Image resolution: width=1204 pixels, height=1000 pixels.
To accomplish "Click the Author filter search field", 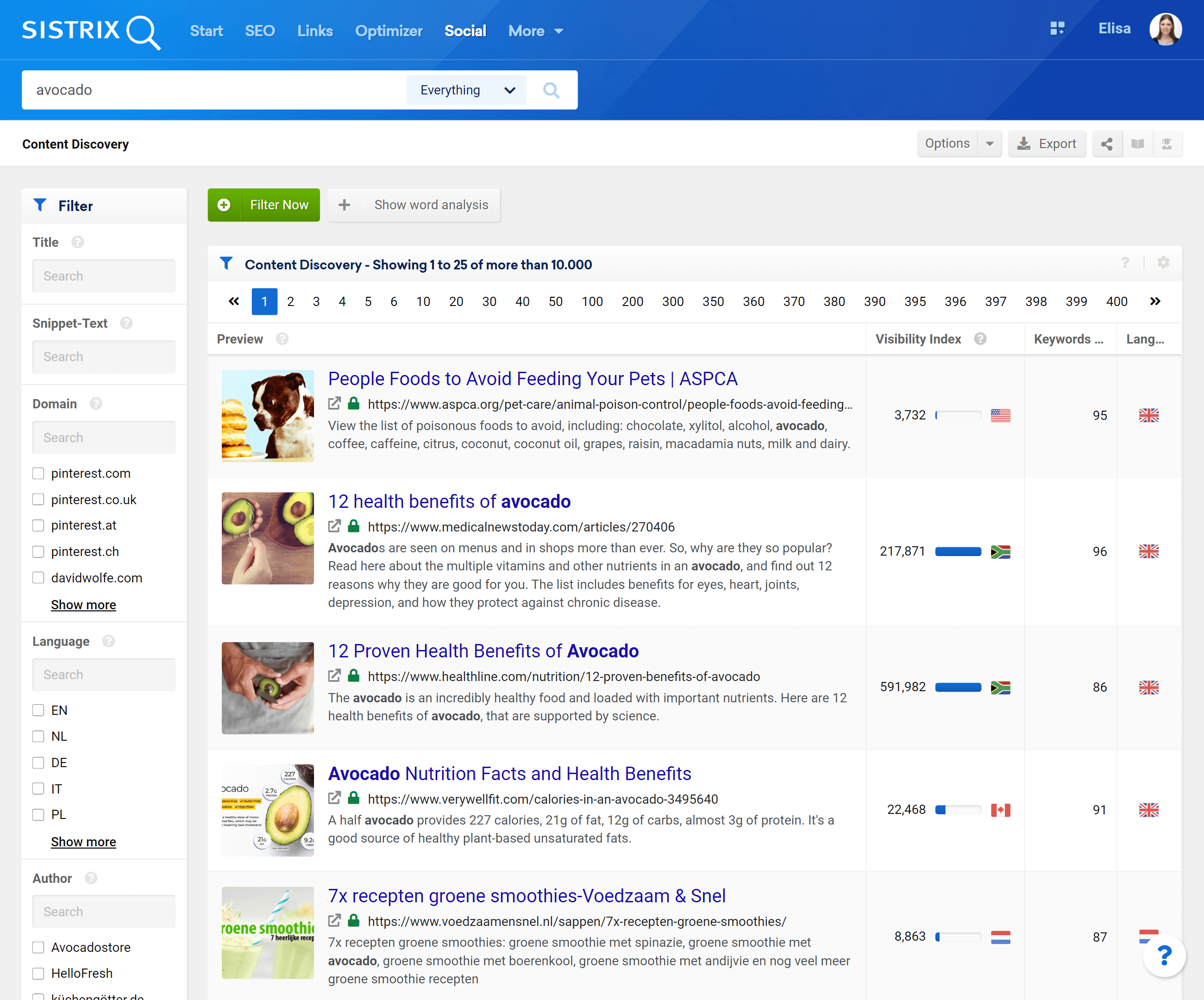I will [104, 912].
